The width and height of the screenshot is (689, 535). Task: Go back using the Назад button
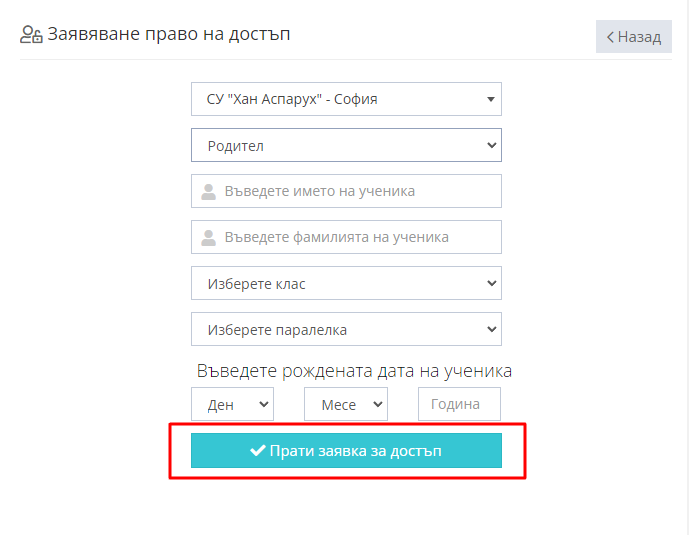click(634, 37)
